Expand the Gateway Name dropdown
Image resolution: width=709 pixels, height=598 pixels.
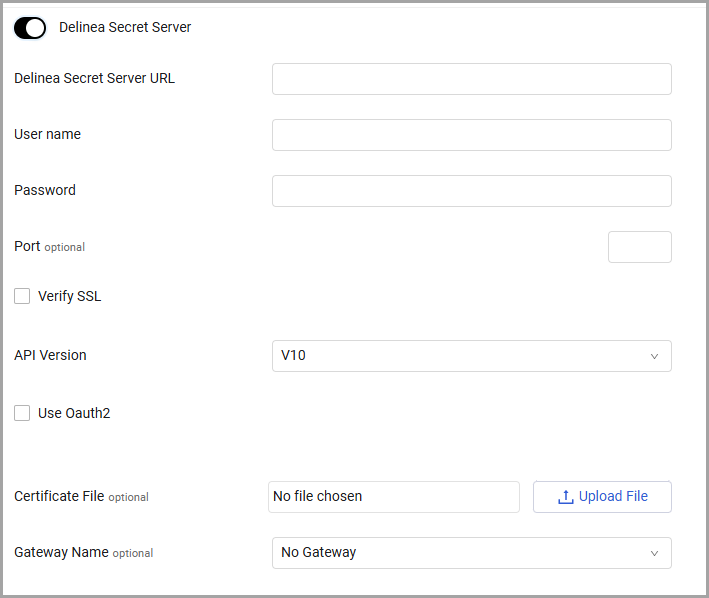(472, 553)
